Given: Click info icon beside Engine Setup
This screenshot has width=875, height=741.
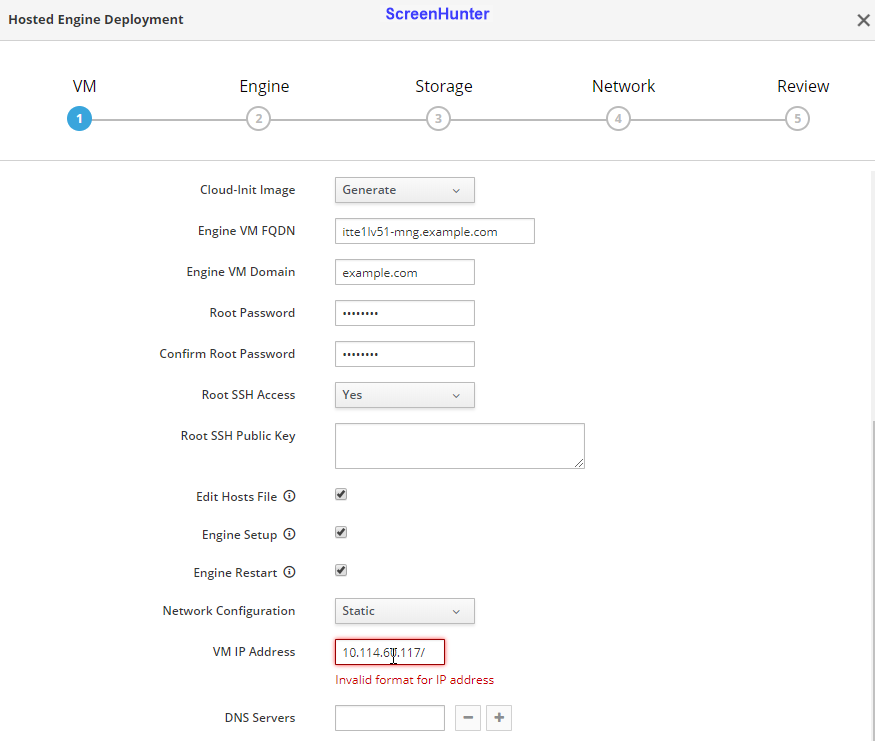Looking at the screenshot, I should pyautogui.click(x=290, y=535).
